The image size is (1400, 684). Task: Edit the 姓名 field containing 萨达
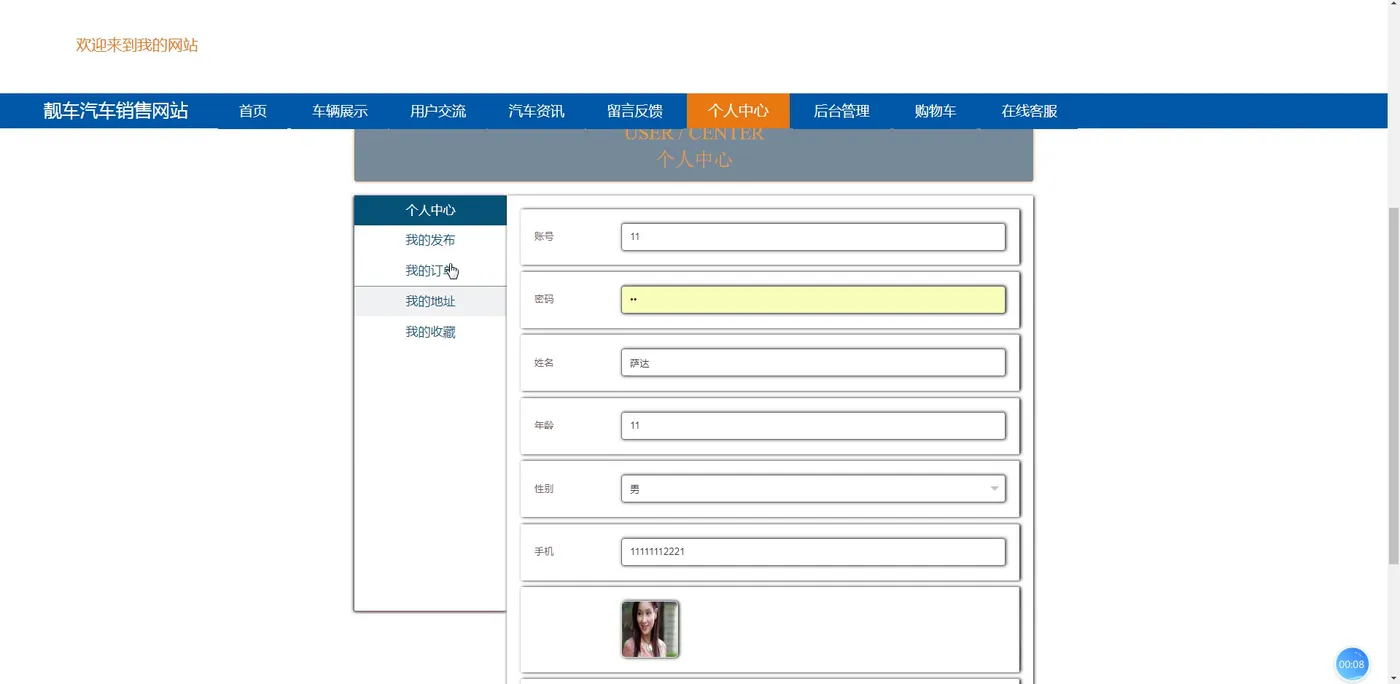[813, 363]
